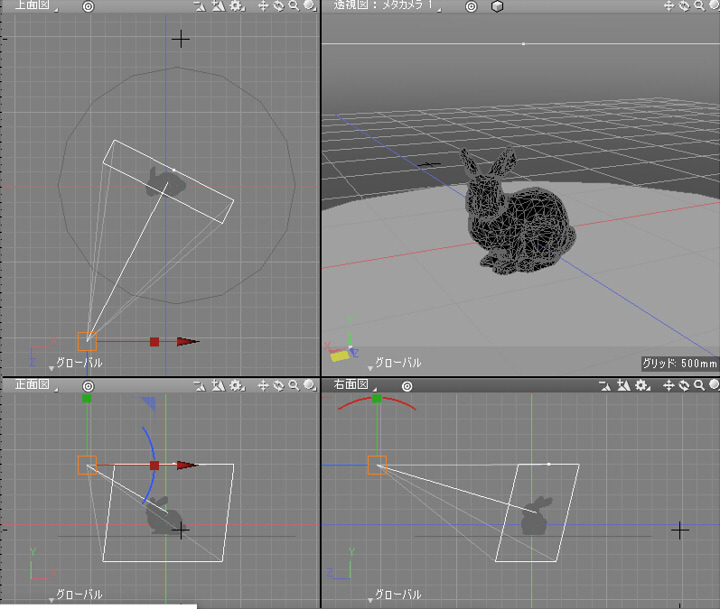Viewport: 720px width, 609px height.
Task: Click the gear settings icon in 正面図 header
Action: point(237,386)
